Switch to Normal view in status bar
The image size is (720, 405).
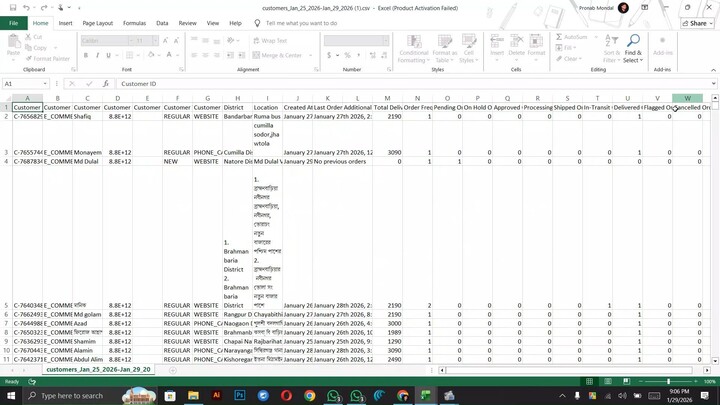pos(590,382)
